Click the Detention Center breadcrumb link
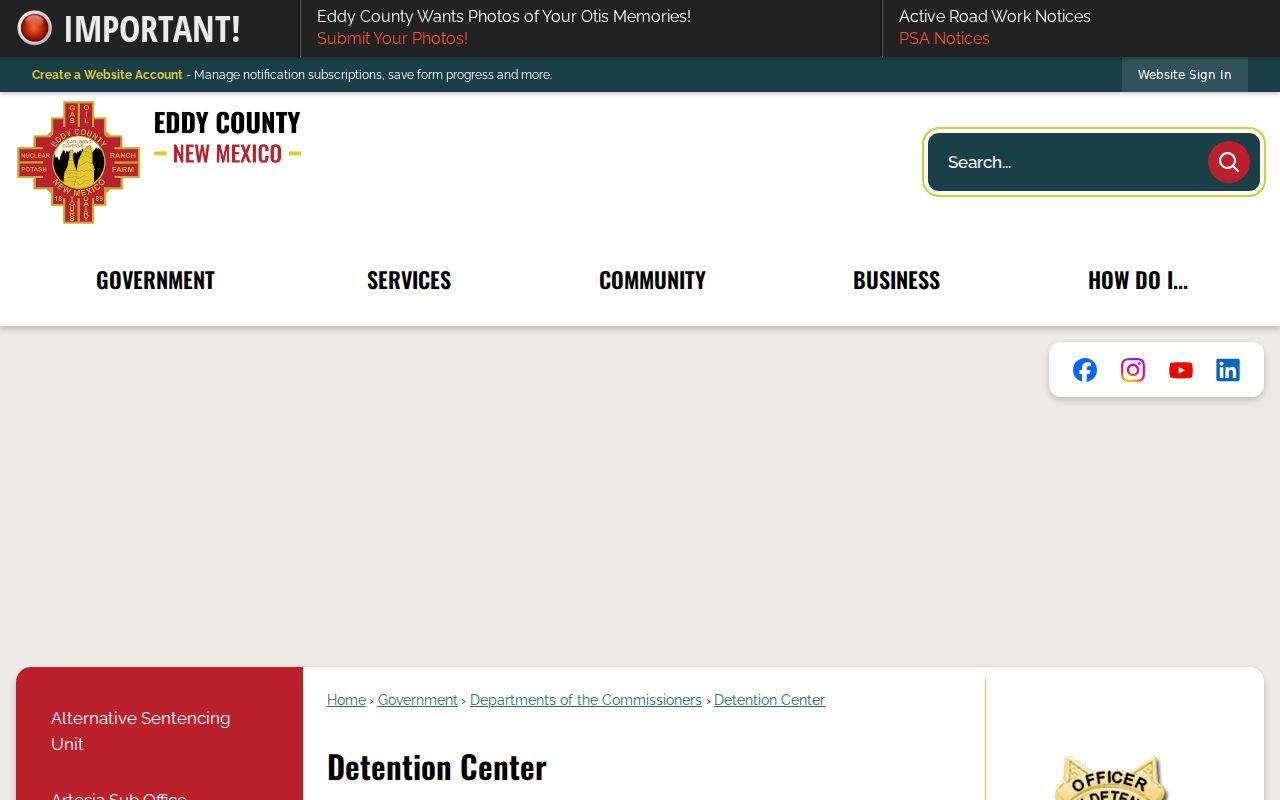Image resolution: width=1280 pixels, height=800 pixels. (x=769, y=700)
